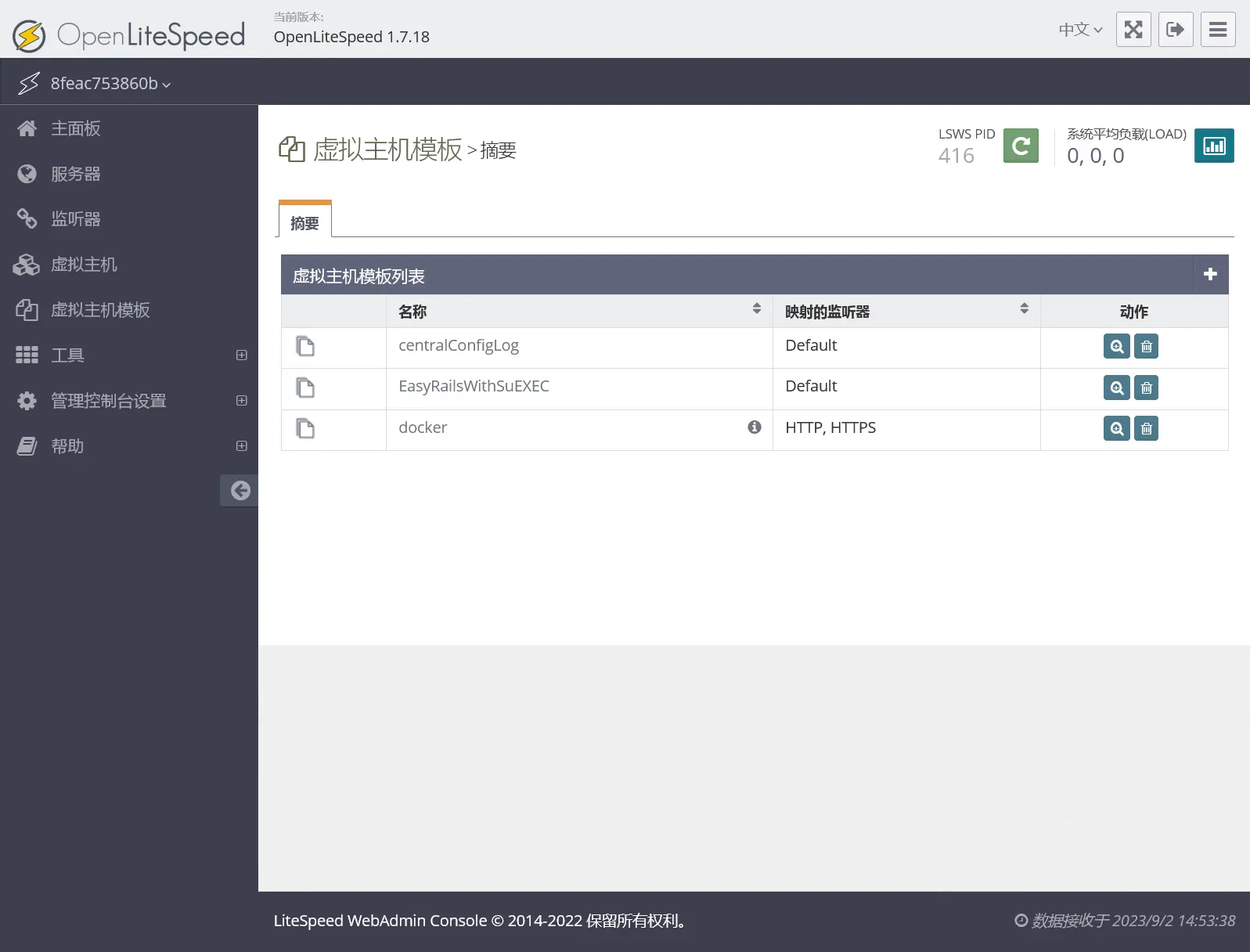Expand 管理控制台设置 plus icon

pyautogui.click(x=242, y=401)
